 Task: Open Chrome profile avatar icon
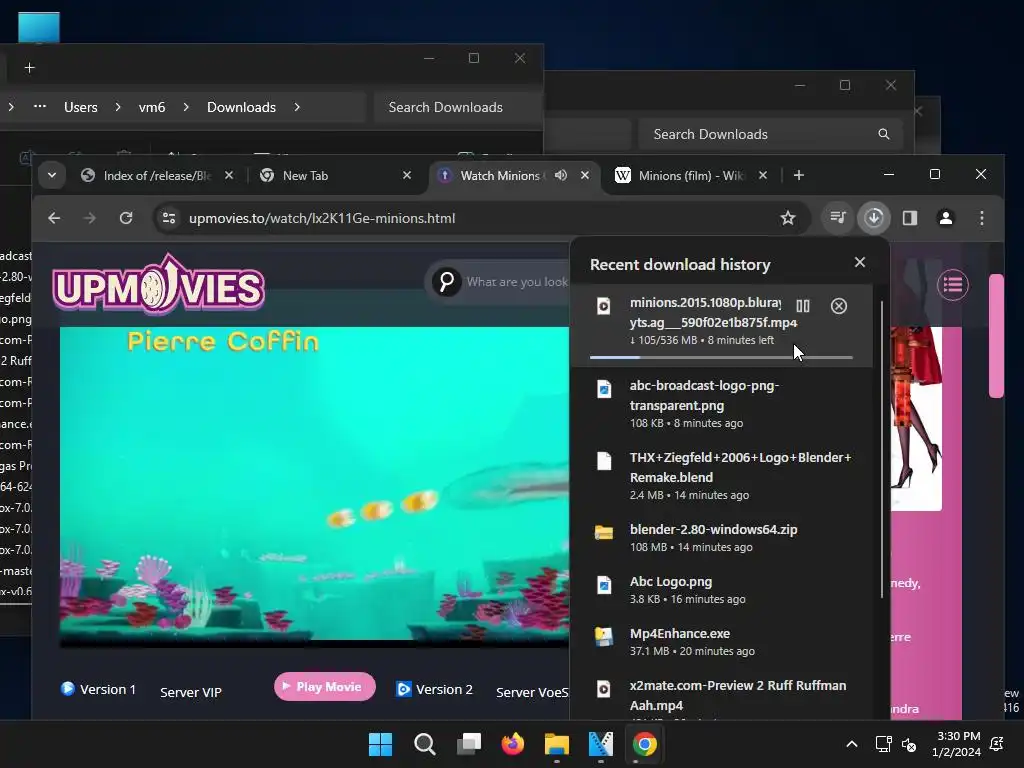point(946,217)
